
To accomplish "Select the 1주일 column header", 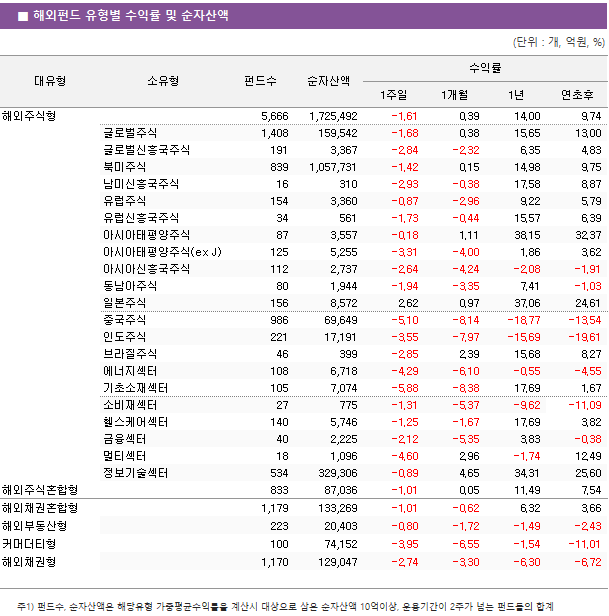I will pos(393,95).
